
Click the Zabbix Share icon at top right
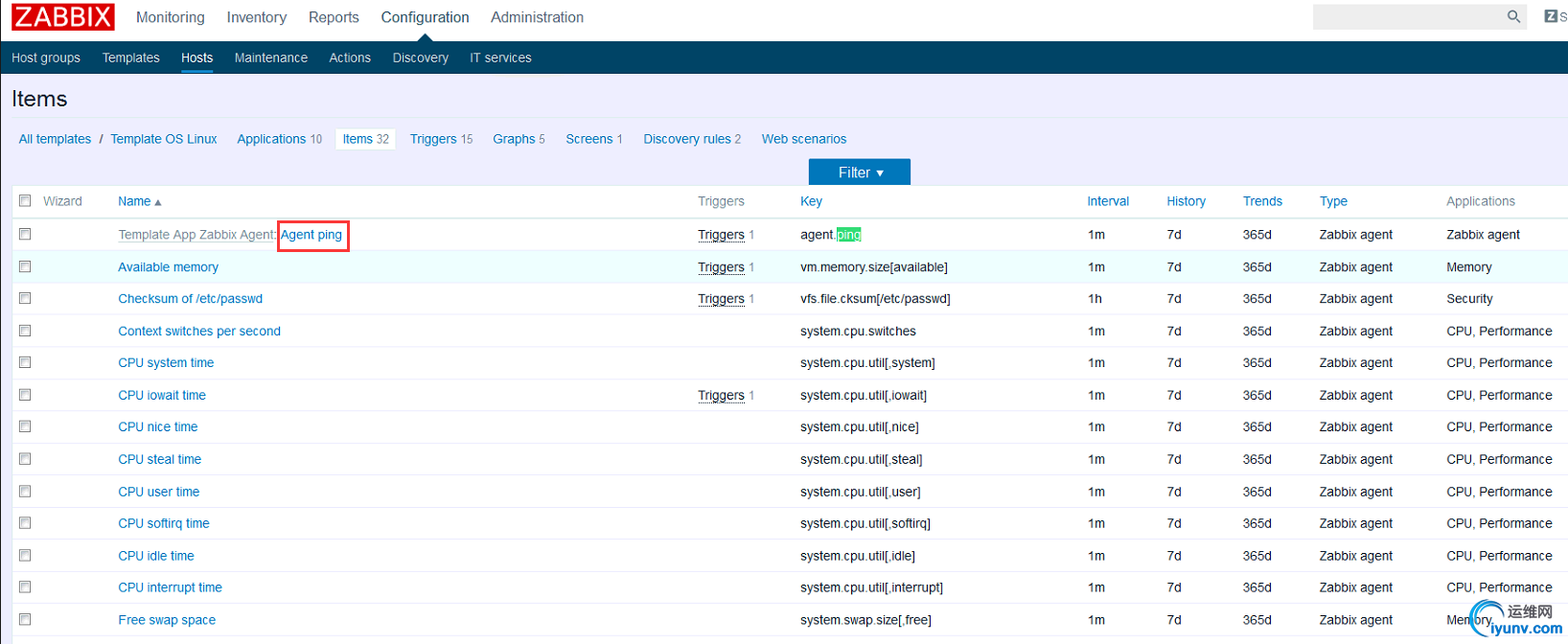(1552, 16)
